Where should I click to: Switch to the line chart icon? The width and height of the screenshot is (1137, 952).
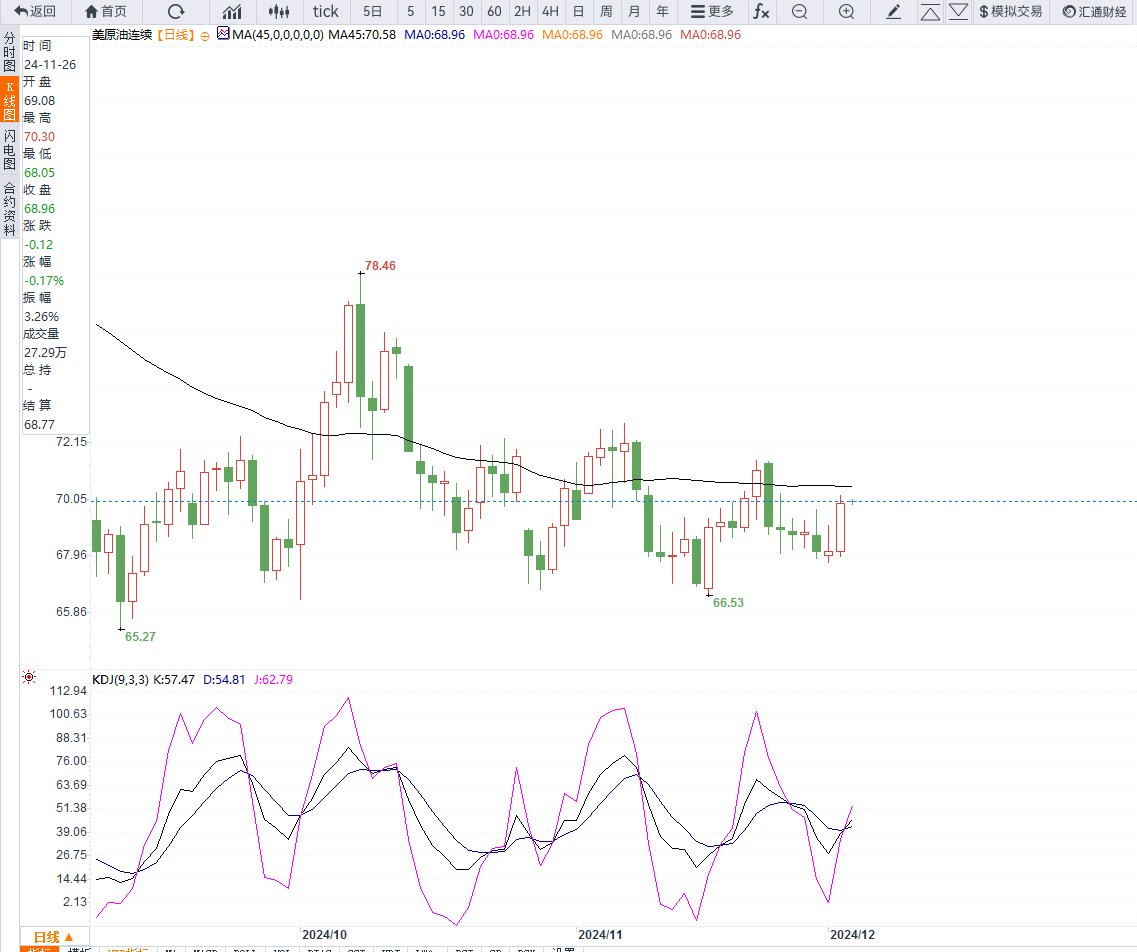(232, 12)
